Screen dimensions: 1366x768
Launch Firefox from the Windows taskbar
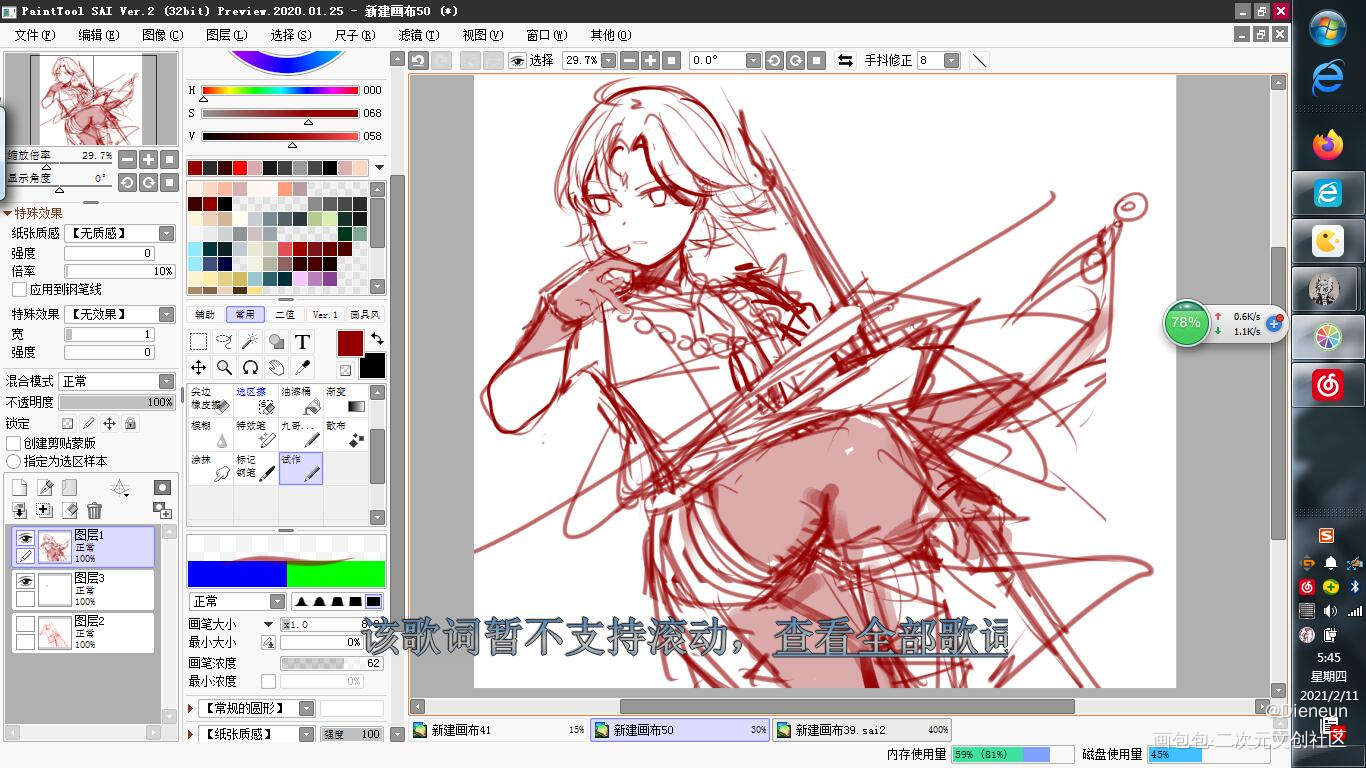(x=1328, y=146)
